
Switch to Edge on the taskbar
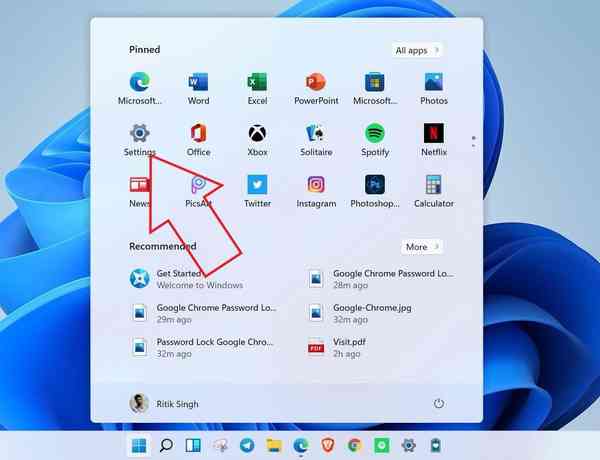[301, 445]
